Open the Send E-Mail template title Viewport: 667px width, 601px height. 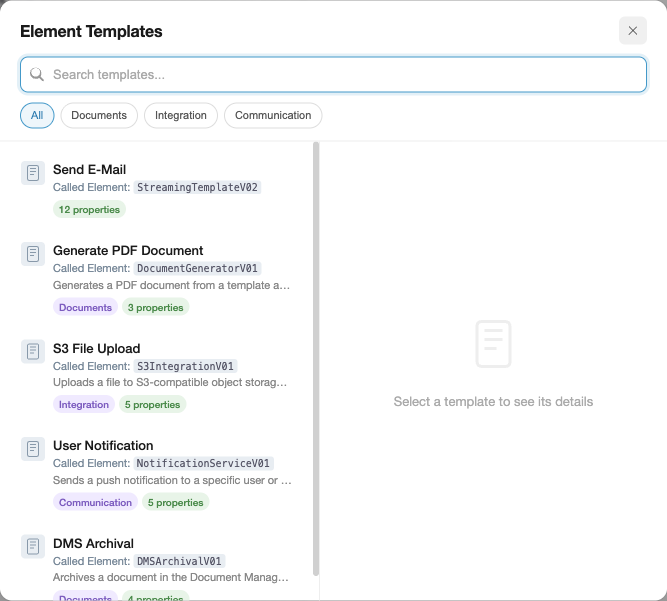[x=89, y=170]
